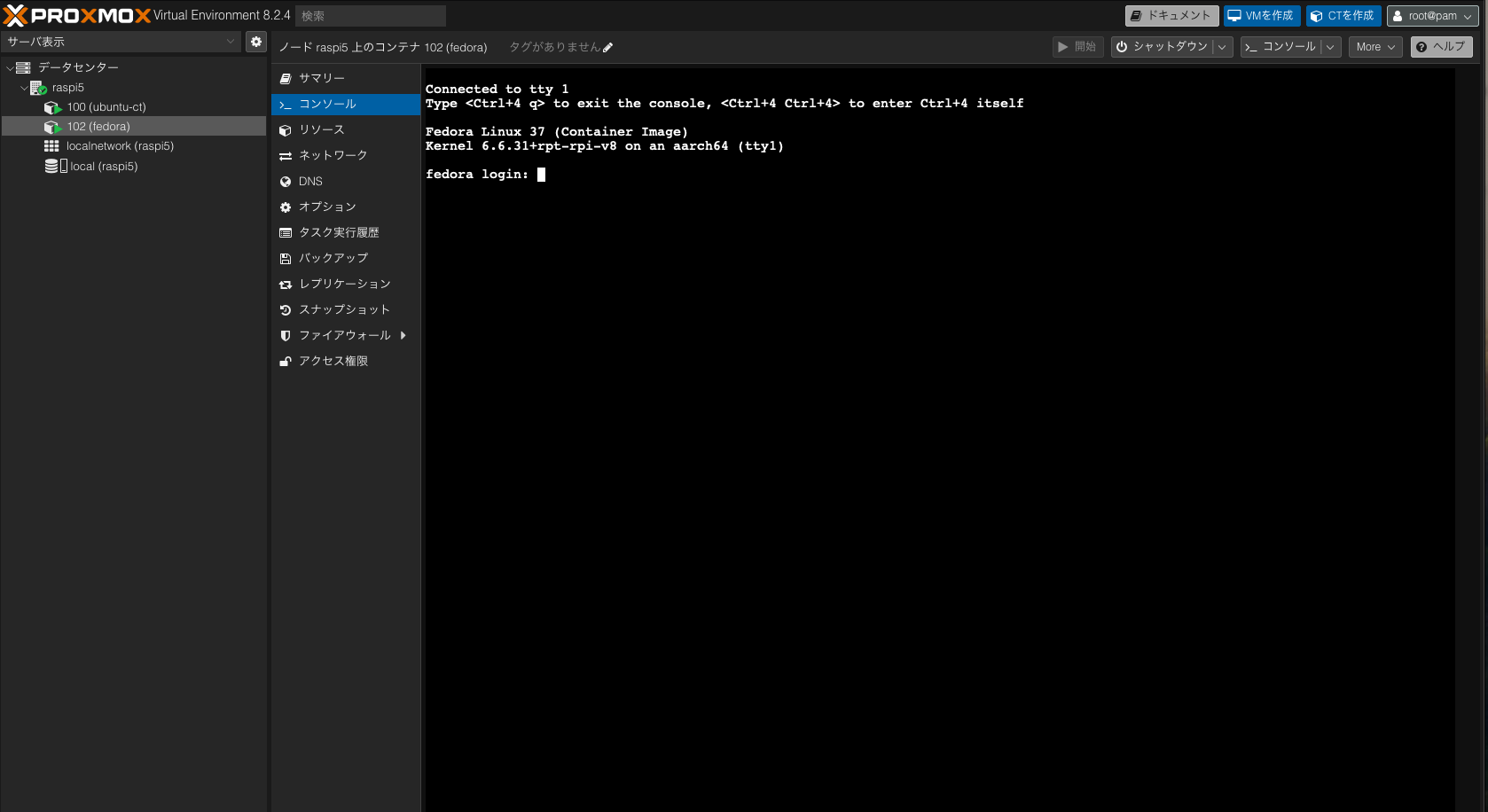Click the 開始 start button
1488x812 pixels.
[x=1077, y=47]
